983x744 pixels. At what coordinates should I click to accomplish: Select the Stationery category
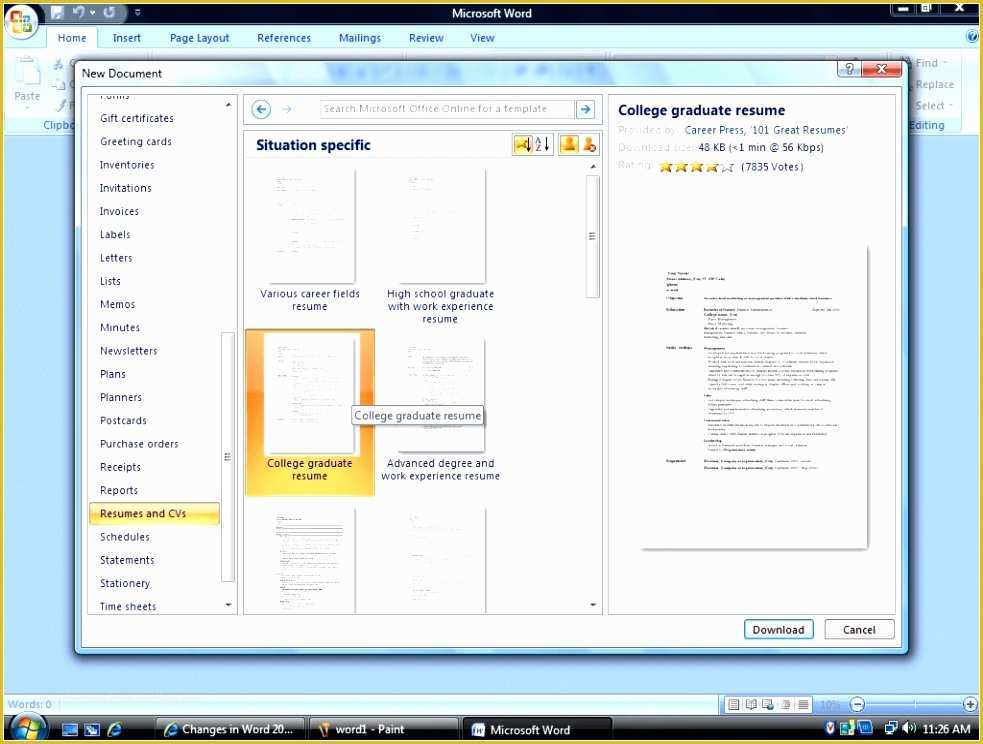(x=125, y=582)
